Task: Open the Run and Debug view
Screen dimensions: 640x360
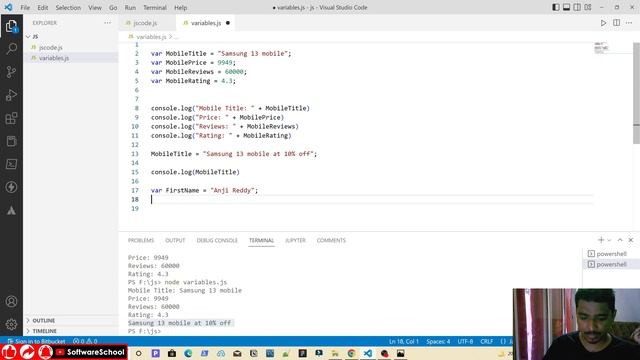Action: coord(11,95)
